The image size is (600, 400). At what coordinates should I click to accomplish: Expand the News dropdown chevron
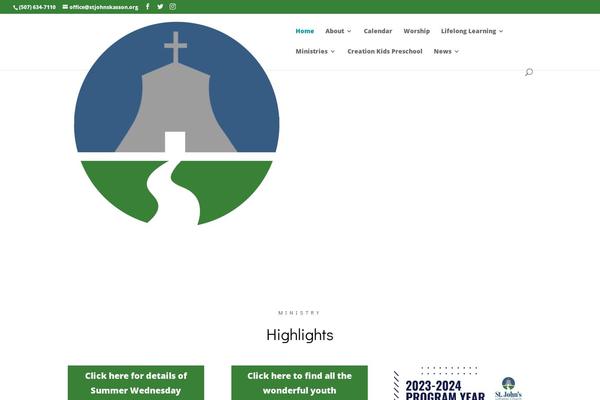point(457,52)
